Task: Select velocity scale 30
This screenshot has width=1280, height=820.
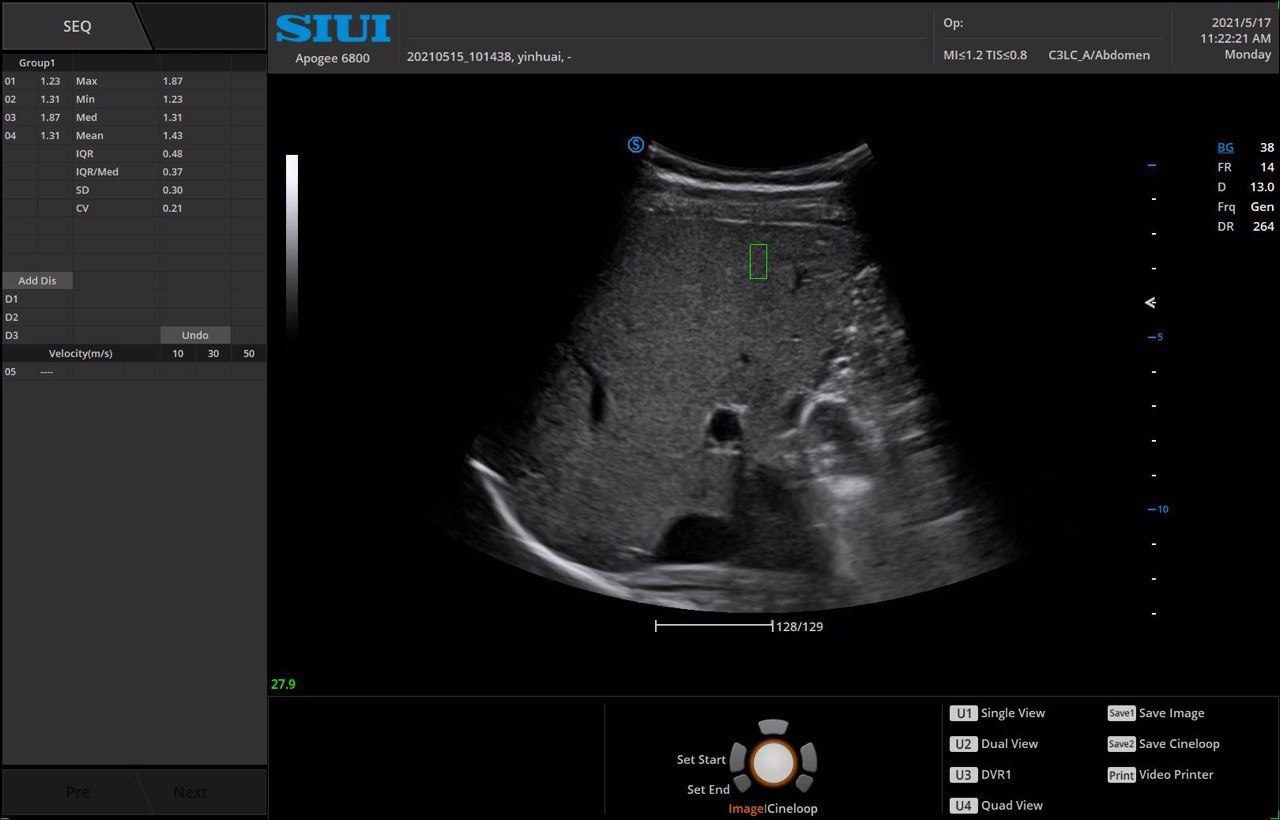Action: (213, 354)
